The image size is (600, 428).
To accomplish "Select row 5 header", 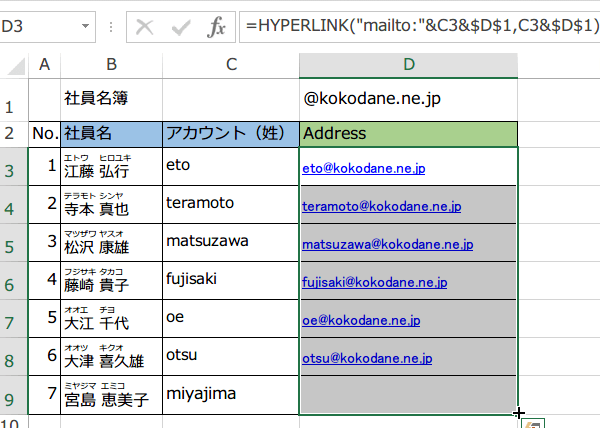I will 14,242.
